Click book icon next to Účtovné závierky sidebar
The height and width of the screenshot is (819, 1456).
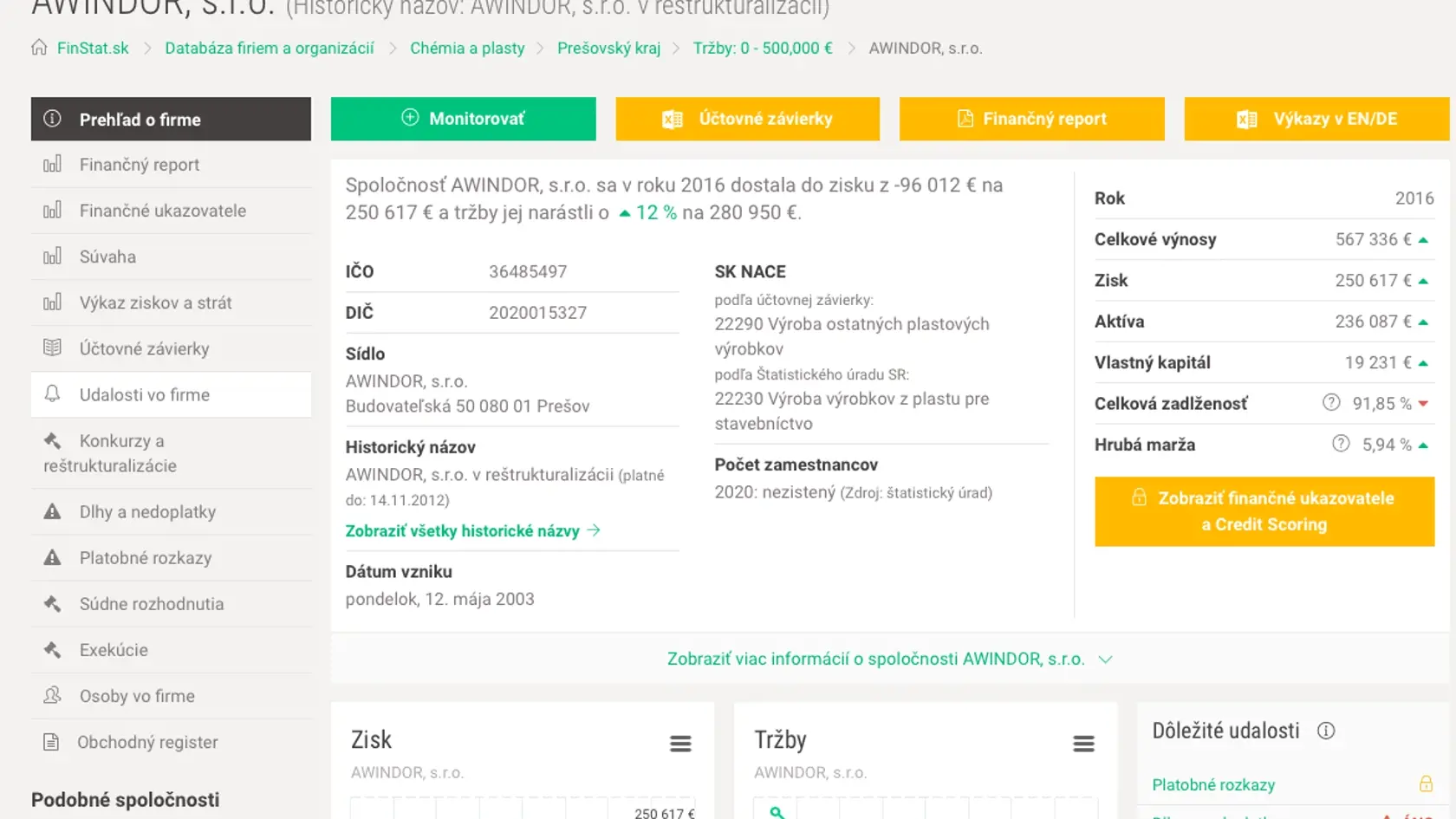tap(52, 348)
